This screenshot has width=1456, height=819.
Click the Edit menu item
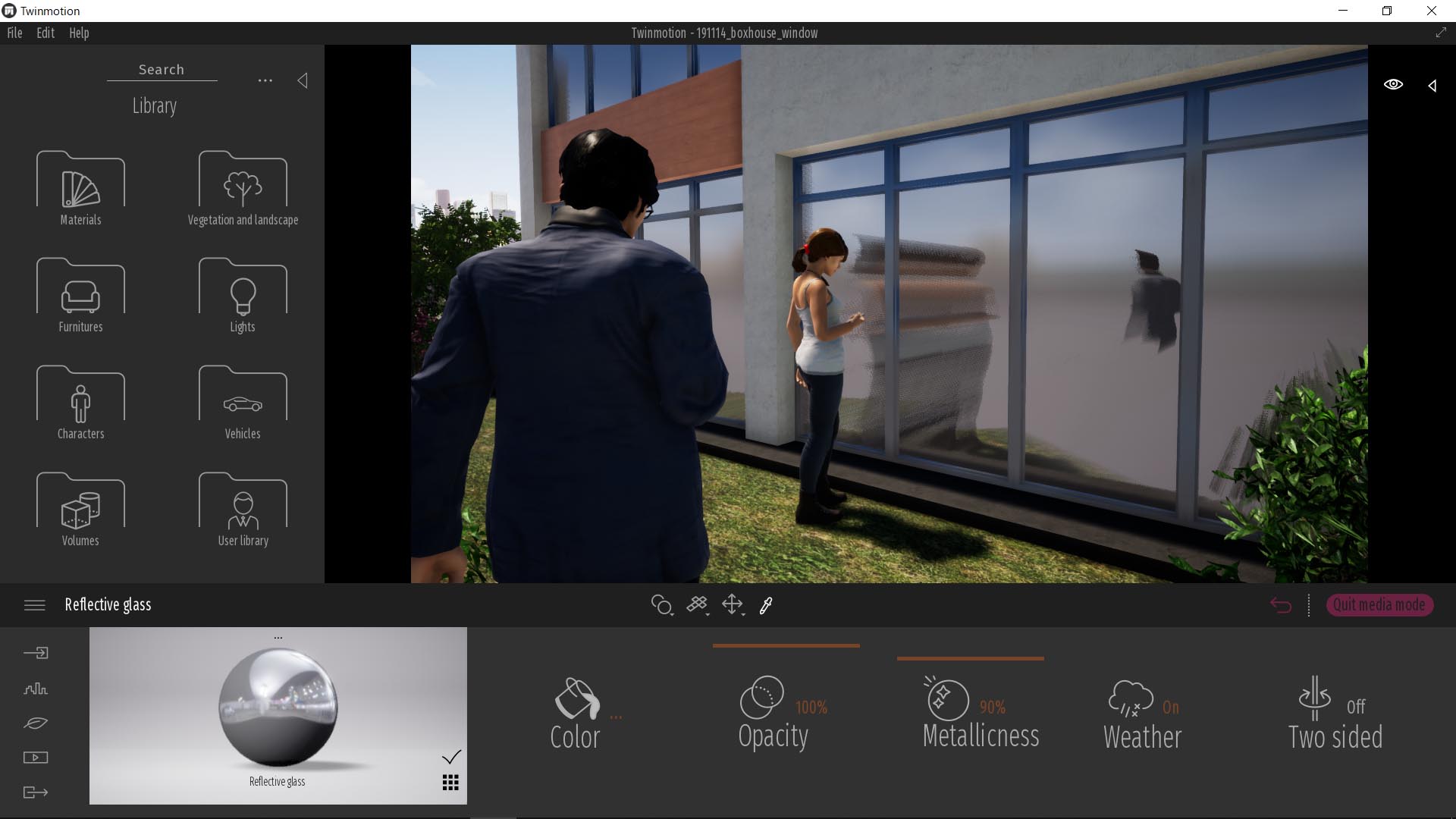(x=45, y=33)
